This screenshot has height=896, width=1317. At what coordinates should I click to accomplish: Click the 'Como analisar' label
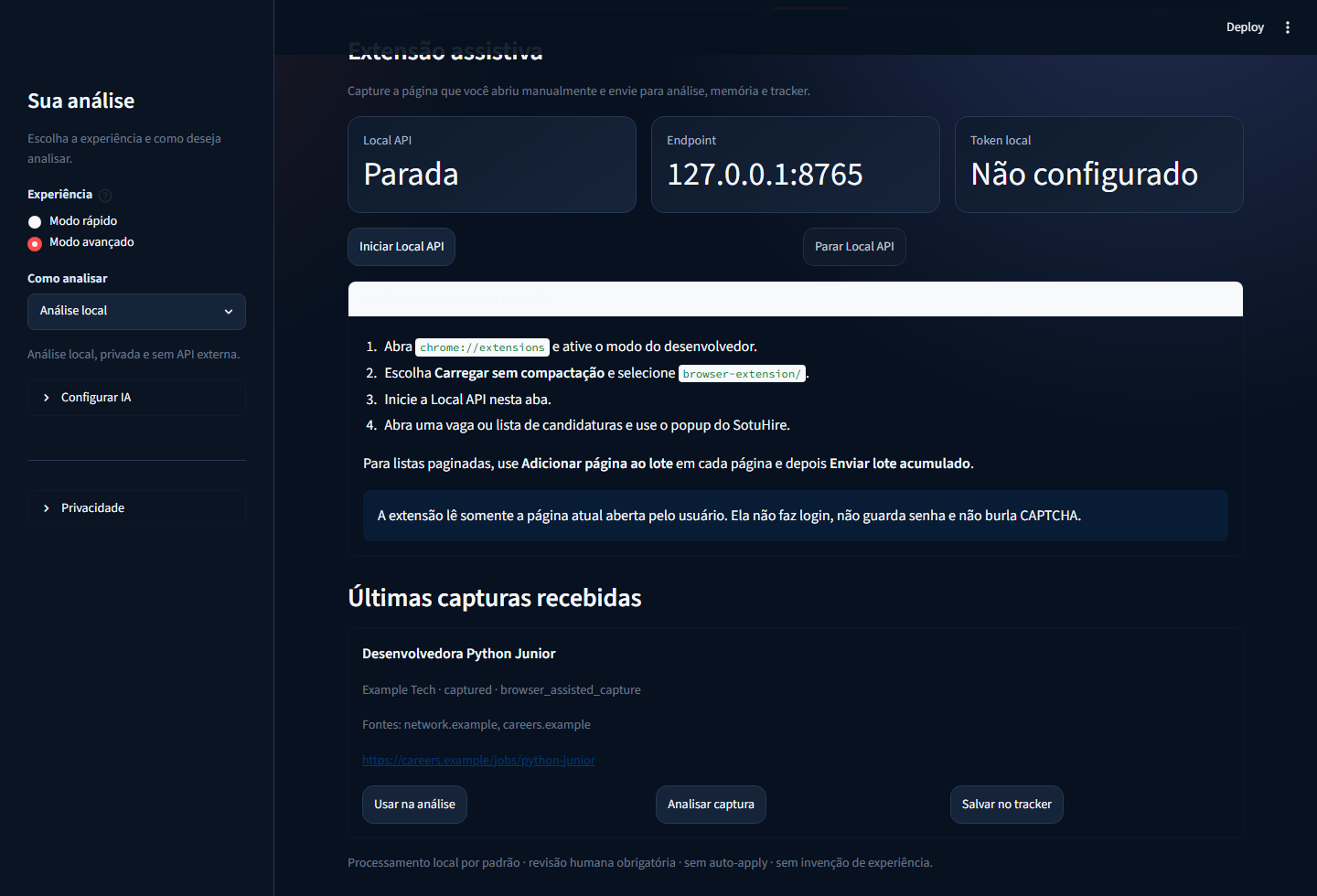[x=68, y=279]
